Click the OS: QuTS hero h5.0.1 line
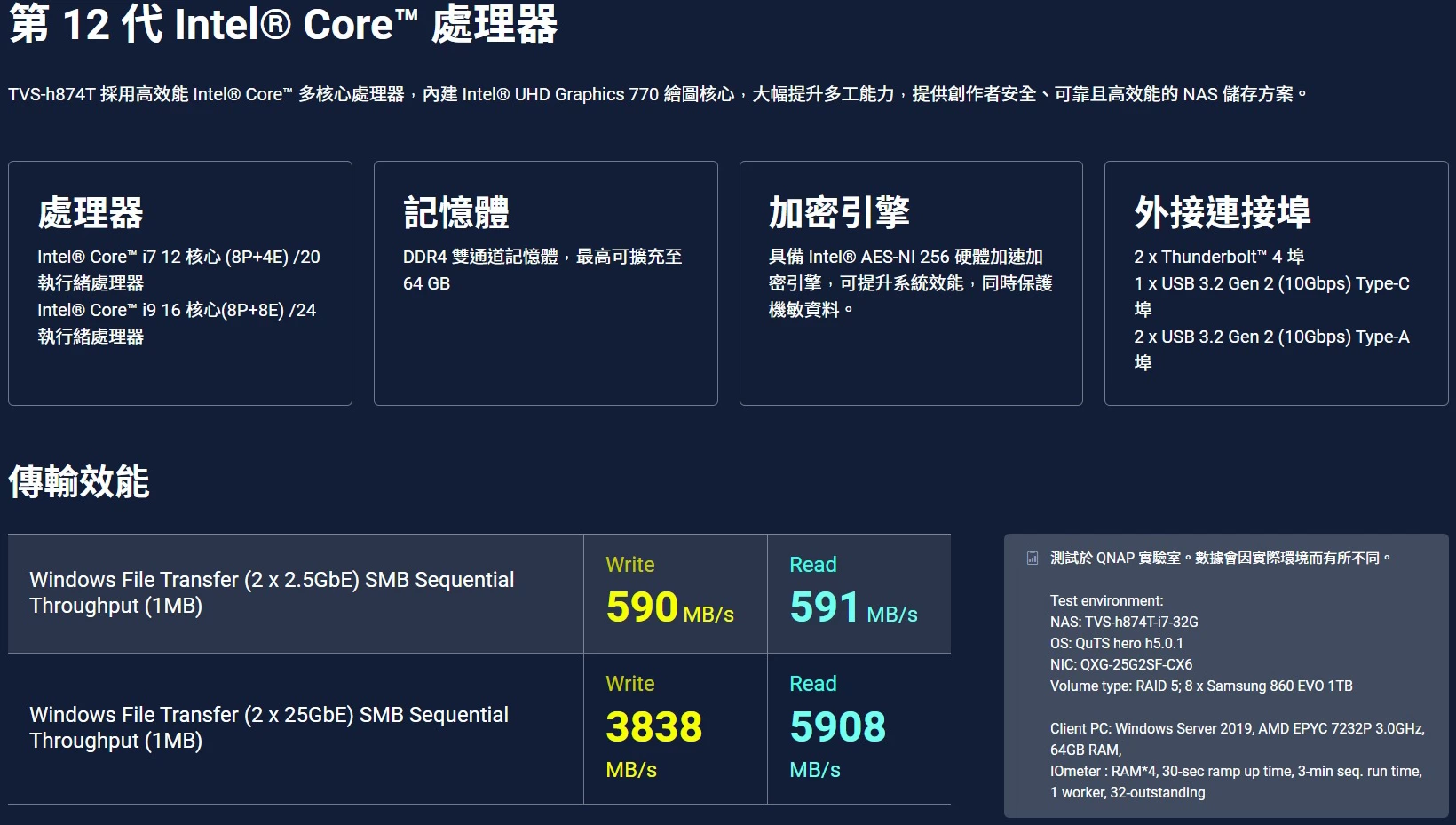 tap(1117, 643)
